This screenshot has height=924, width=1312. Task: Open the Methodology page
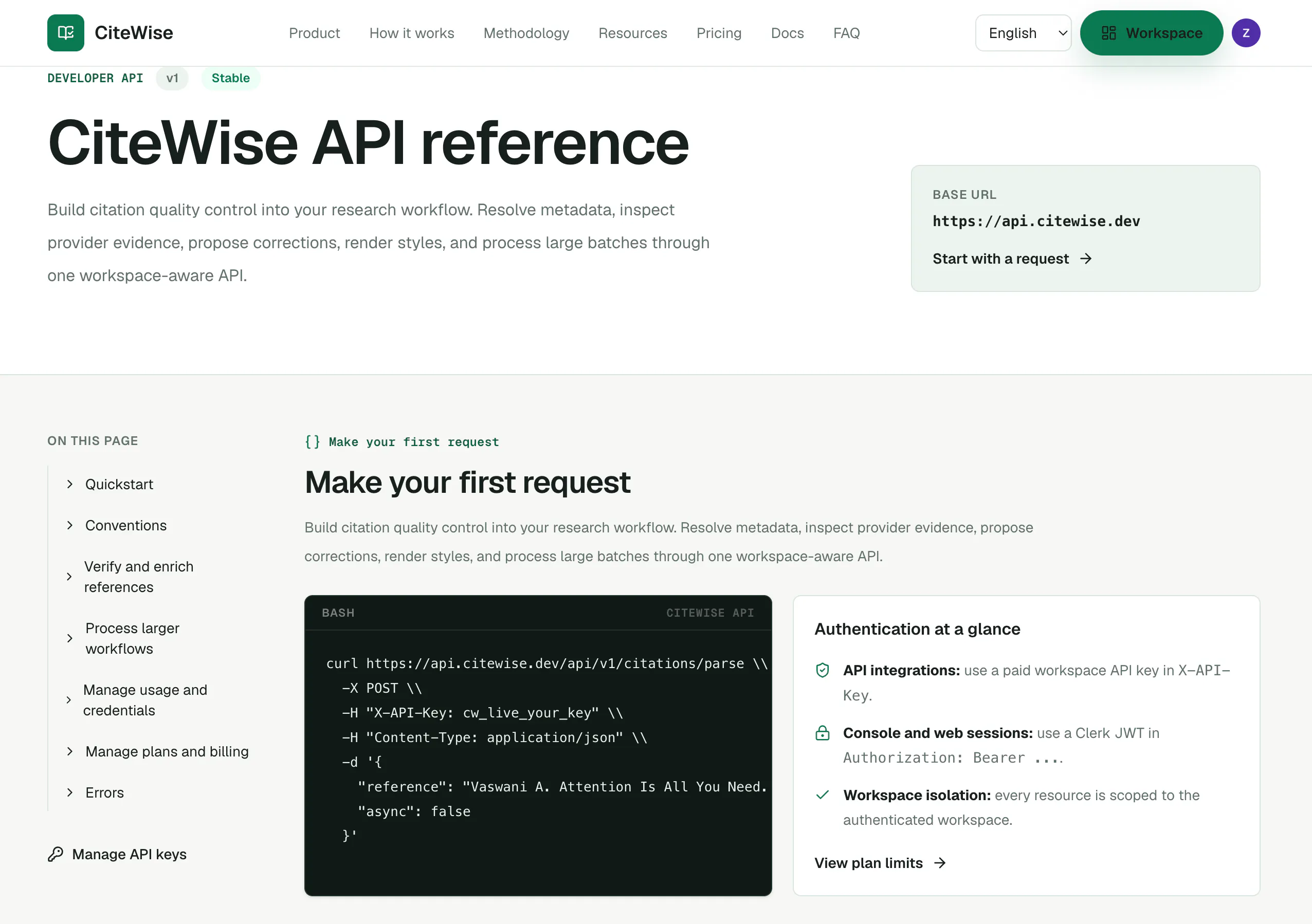pos(526,33)
